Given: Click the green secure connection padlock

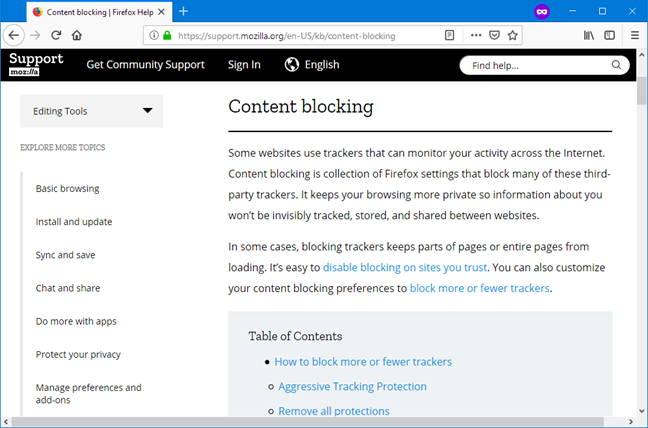Looking at the screenshot, I should point(167,35).
